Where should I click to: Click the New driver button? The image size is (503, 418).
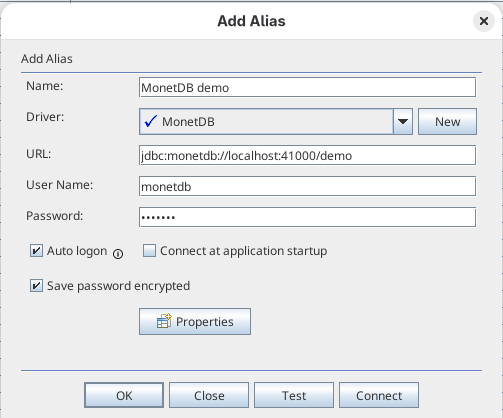pos(447,121)
